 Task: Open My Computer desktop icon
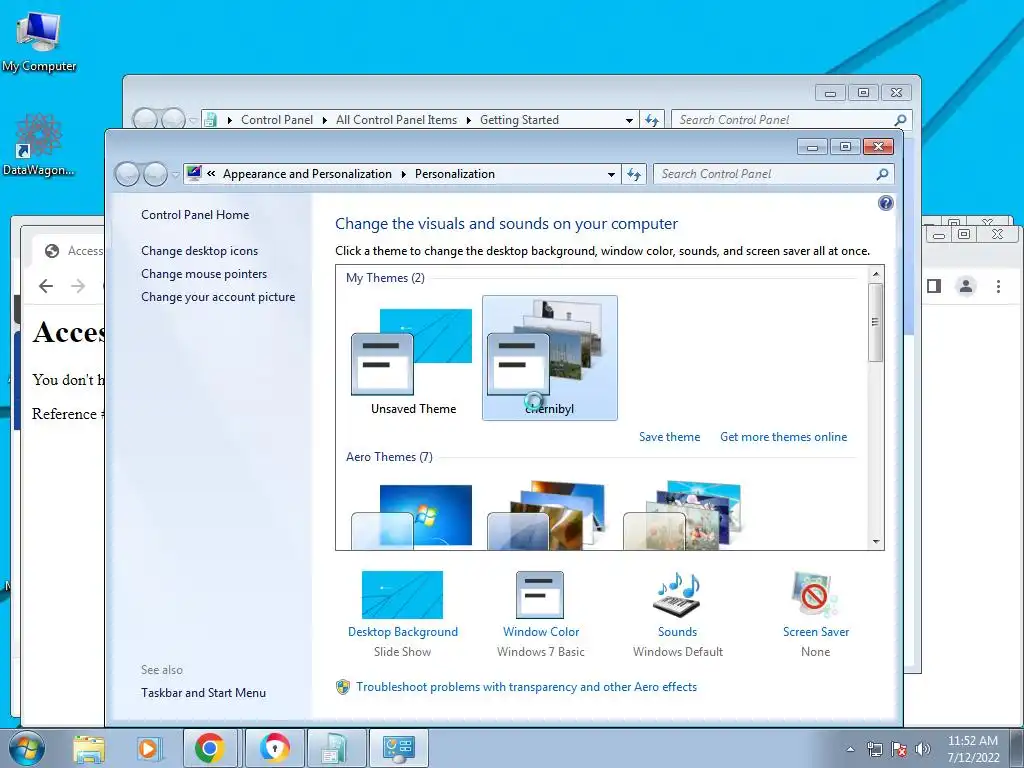click(39, 41)
